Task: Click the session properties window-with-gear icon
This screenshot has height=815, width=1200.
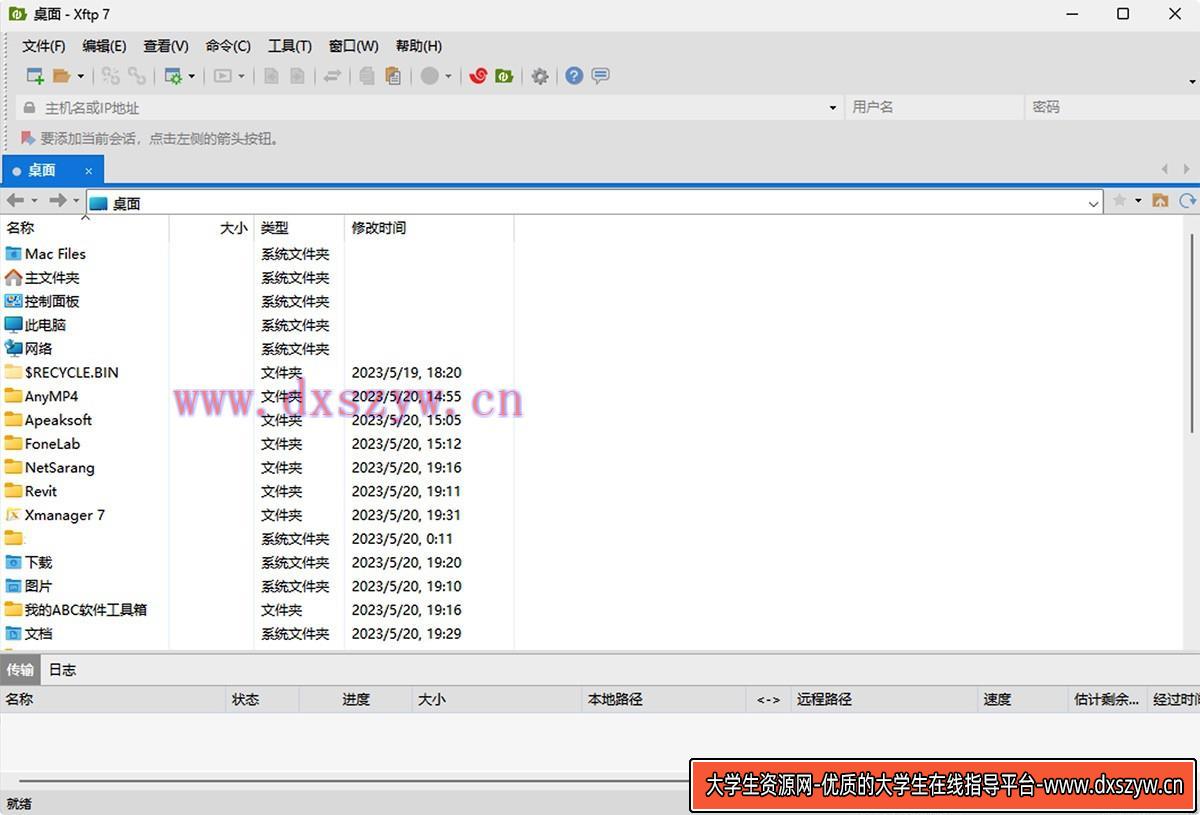Action: point(173,76)
